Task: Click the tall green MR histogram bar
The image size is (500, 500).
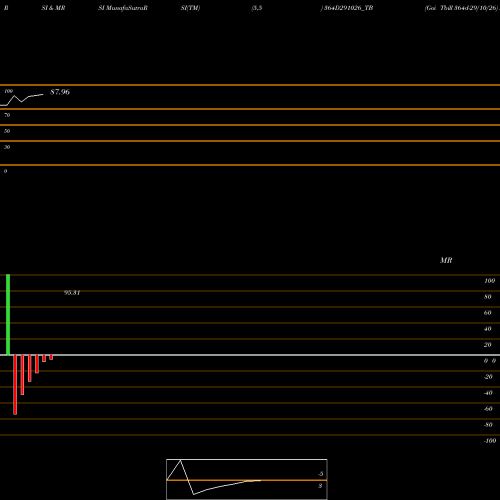Action: point(8,314)
